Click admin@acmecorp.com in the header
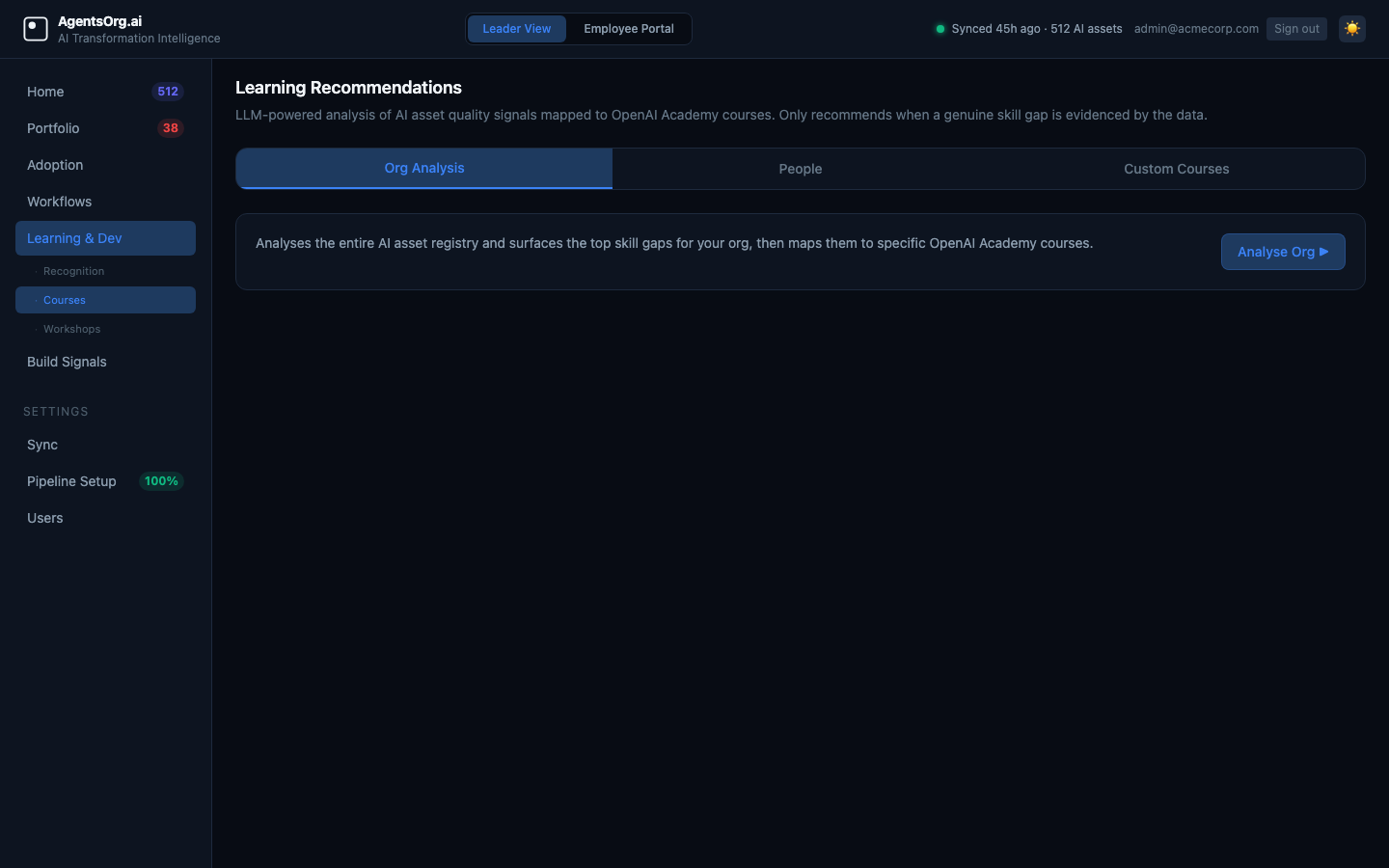1389x868 pixels. click(1196, 29)
